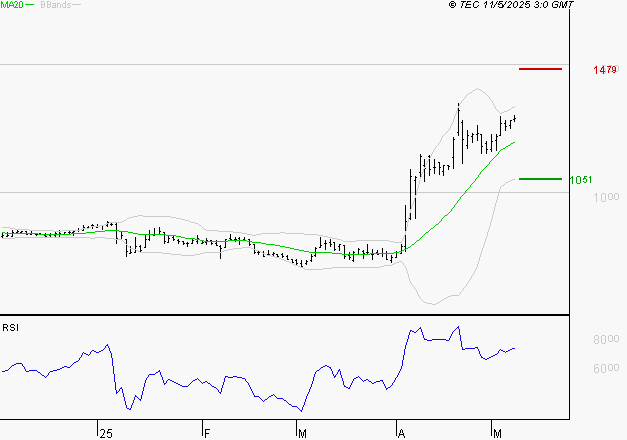
Task: Select the red 1479 resistance line
Action: (x=540, y=69)
